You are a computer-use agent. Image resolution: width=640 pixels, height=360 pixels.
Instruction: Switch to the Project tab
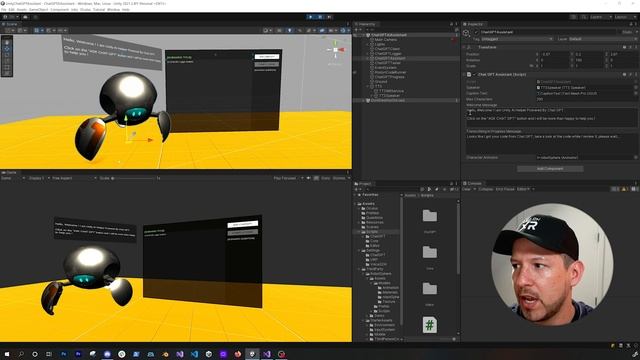pos(363,184)
